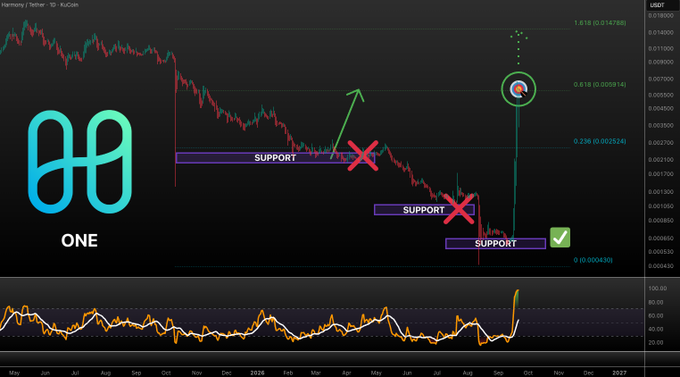Click 0.011000 on the price axis
The width and height of the screenshot is (680, 377).
pyautogui.click(x=661, y=49)
